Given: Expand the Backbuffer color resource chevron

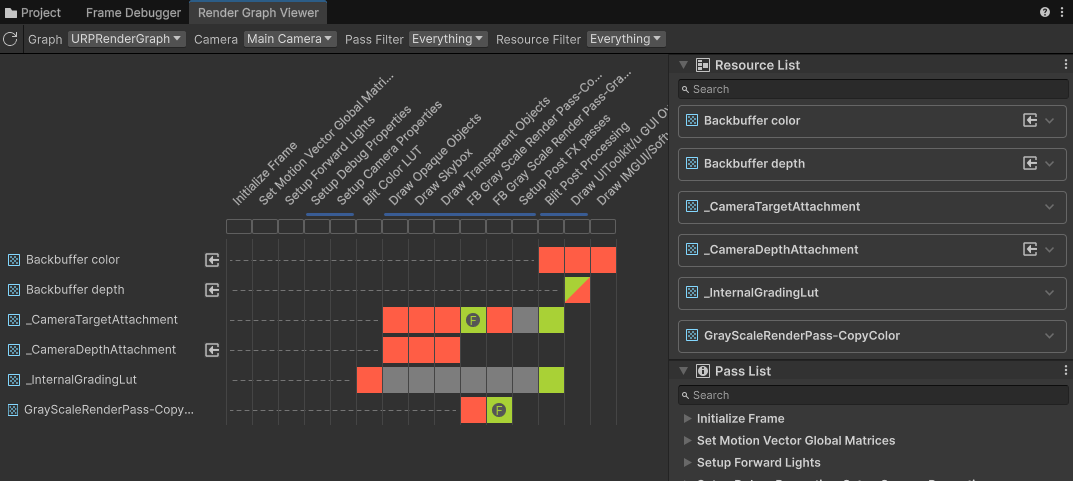Looking at the screenshot, I should [1050, 120].
